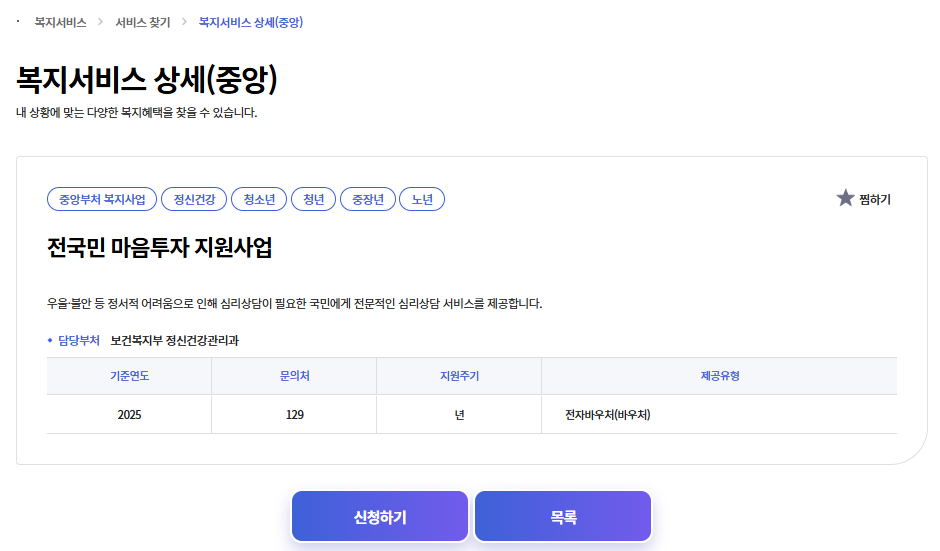This screenshot has width=940, height=551.
Task: Click the 복지서비스 breadcrumb link
Action: [x=60, y=22]
